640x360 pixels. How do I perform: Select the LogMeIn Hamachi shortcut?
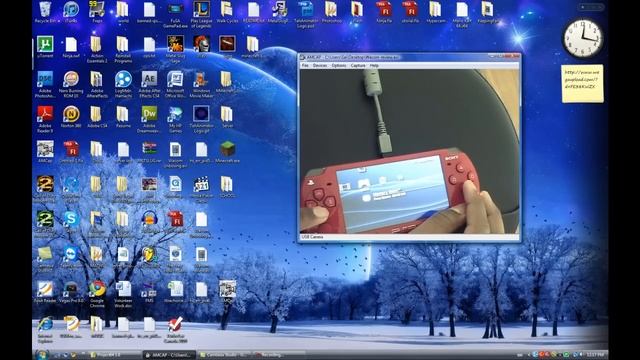coord(123,84)
